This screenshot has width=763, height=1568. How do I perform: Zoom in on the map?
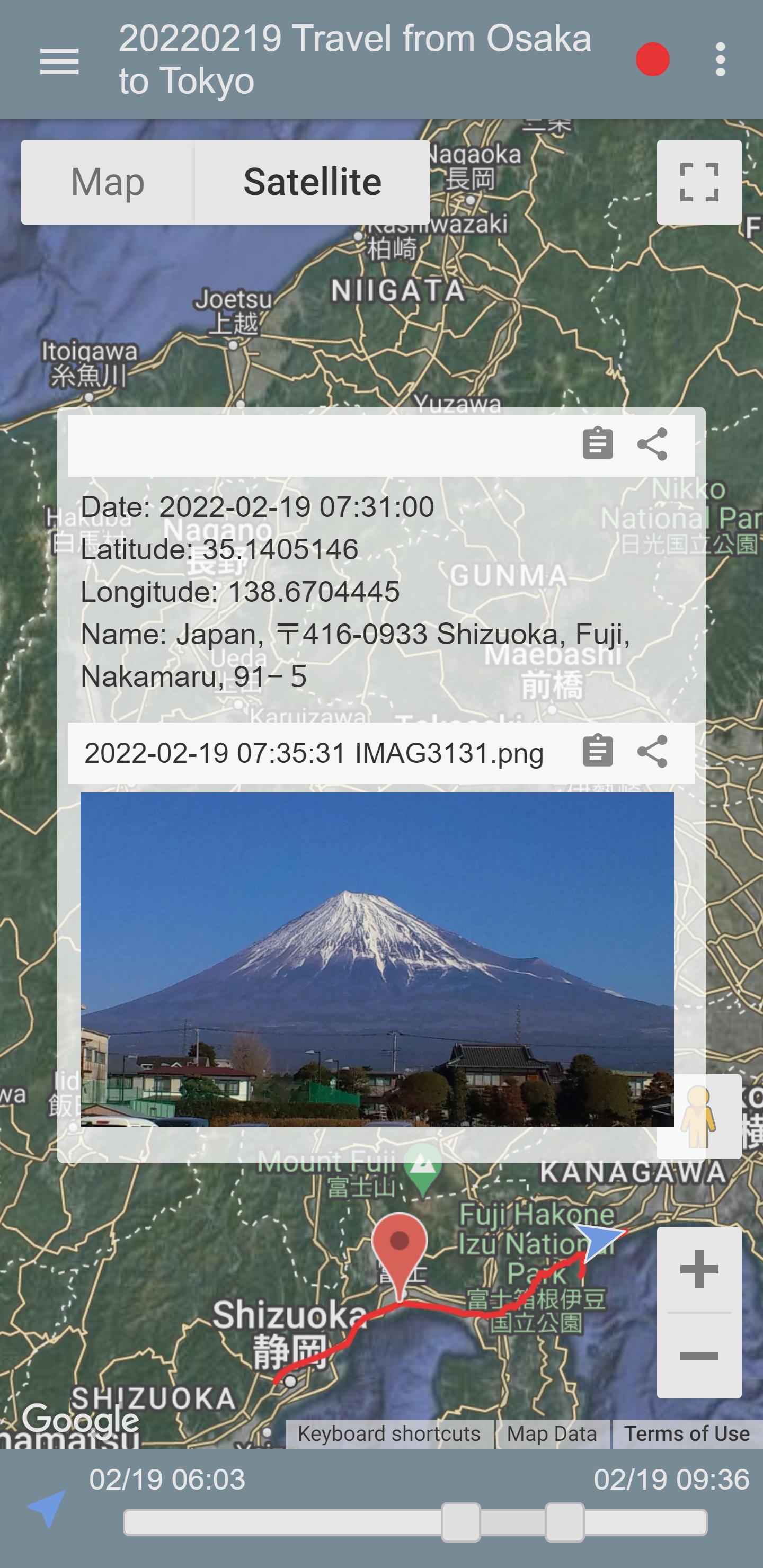coord(699,1269)
